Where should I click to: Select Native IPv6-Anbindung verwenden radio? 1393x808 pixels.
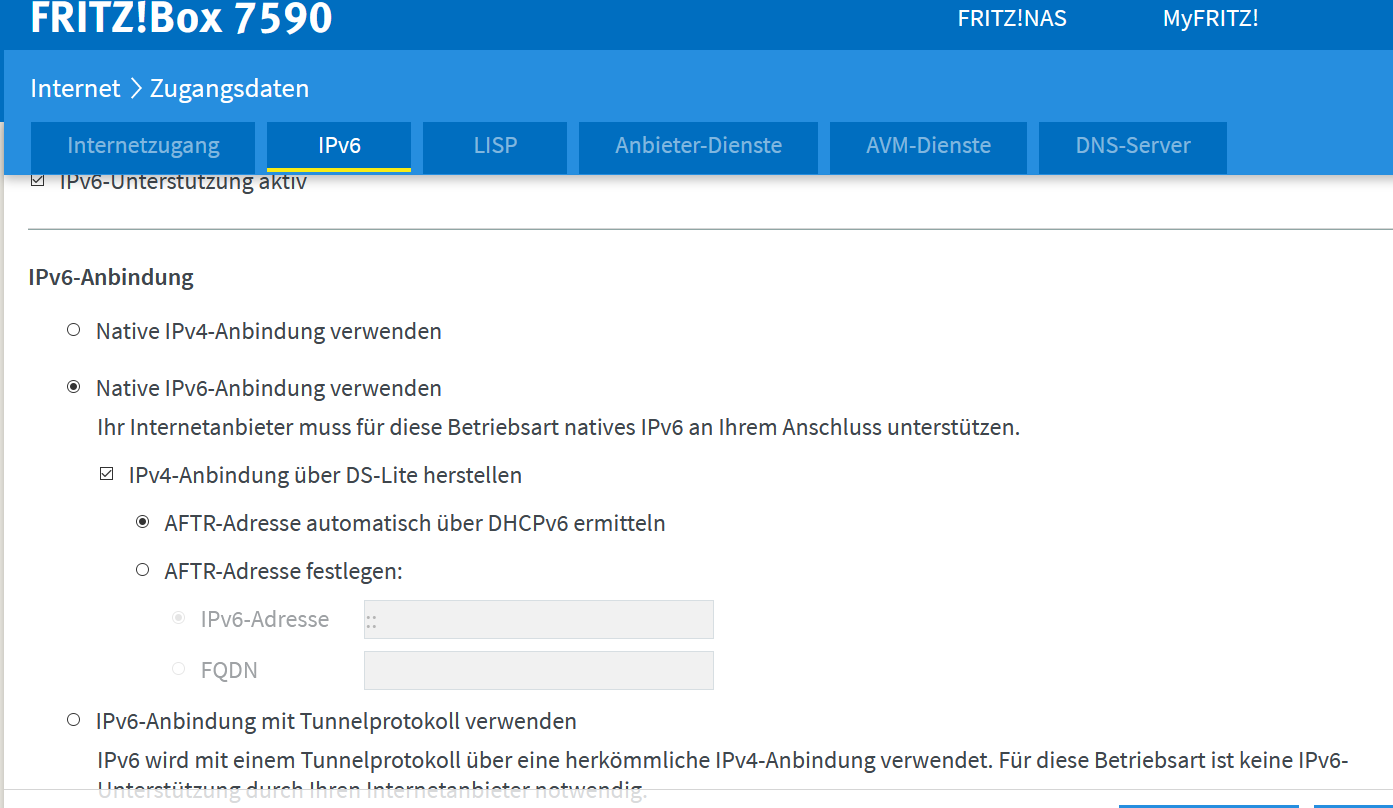tap(73, 387)
